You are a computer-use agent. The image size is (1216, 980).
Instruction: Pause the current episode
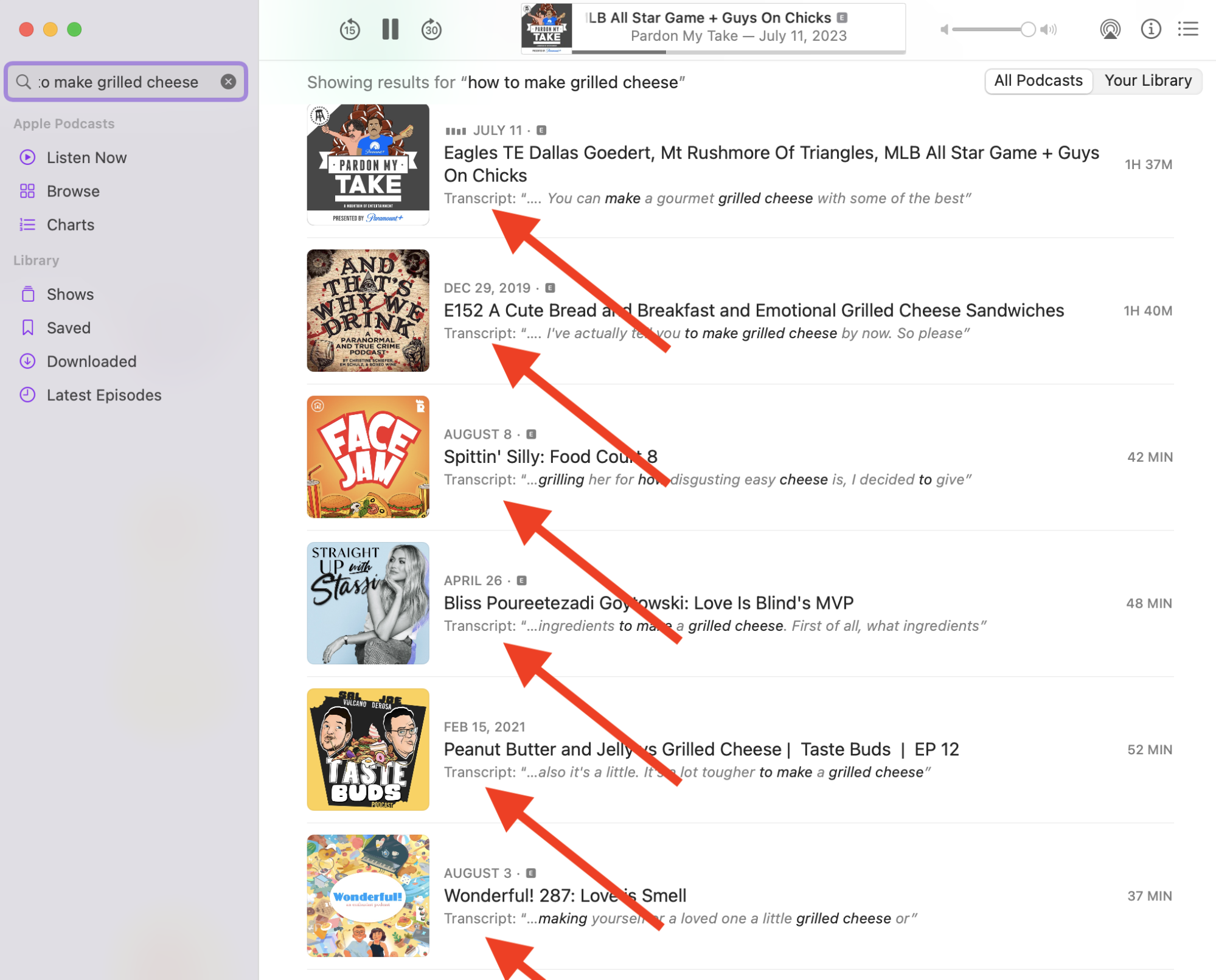(391, 29)
